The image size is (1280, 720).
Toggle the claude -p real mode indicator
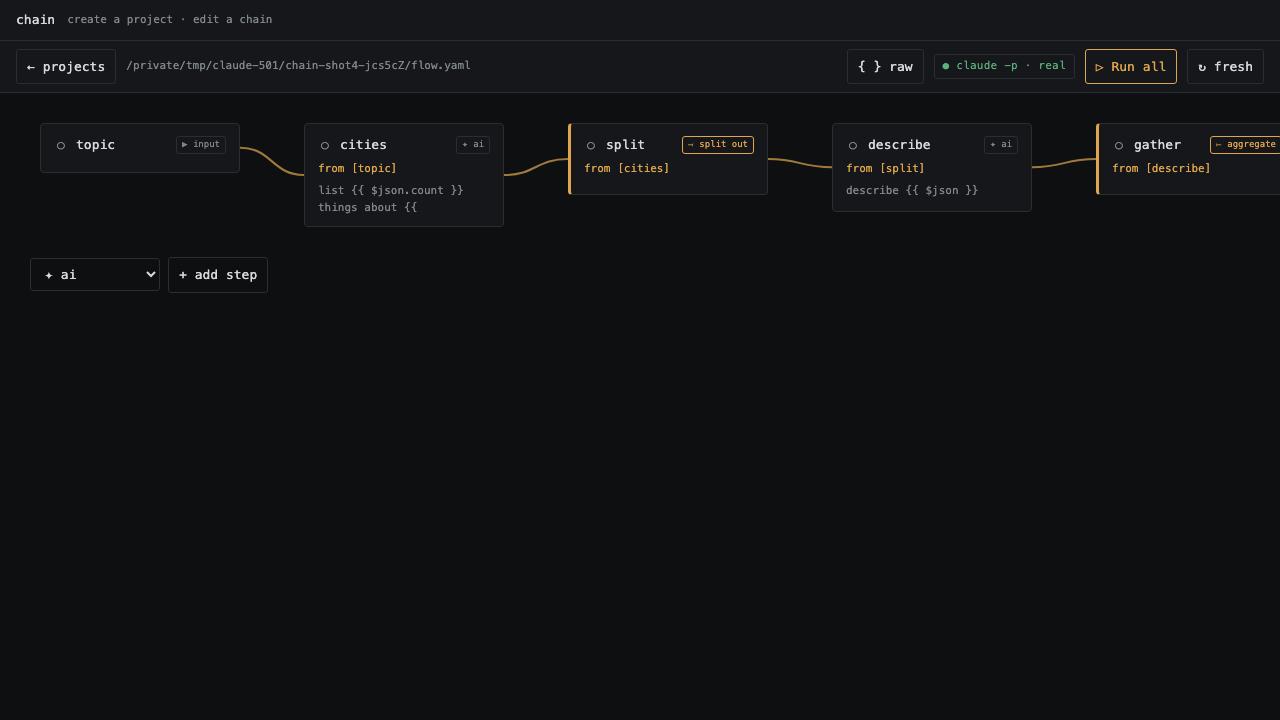(1004, 66)
